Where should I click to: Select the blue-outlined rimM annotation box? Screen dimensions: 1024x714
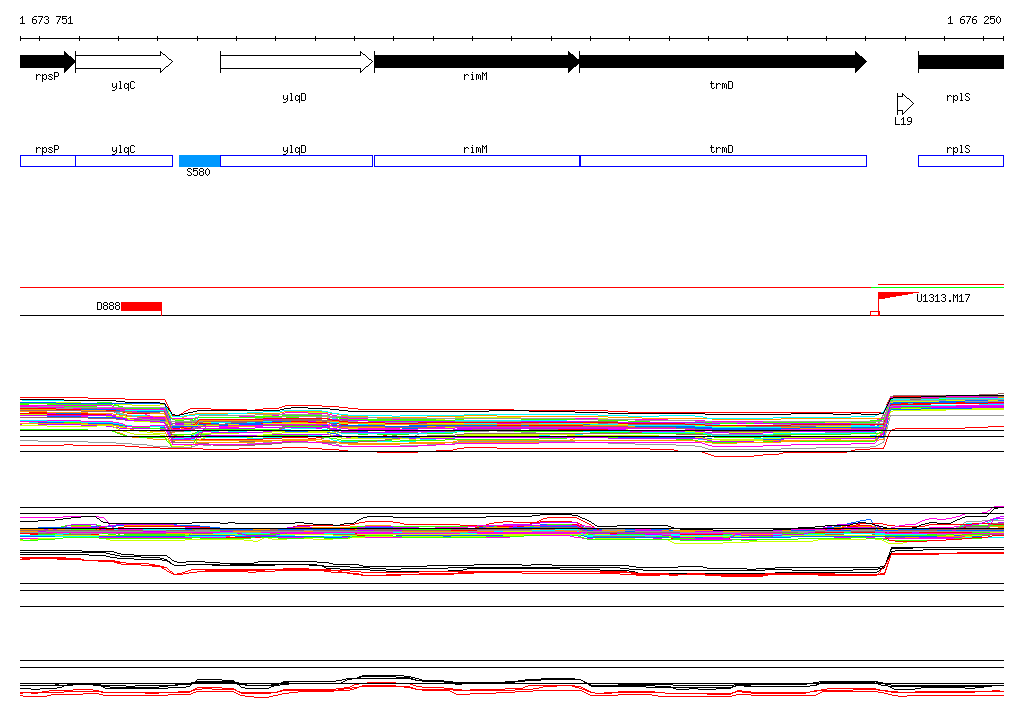click(476, 161)
